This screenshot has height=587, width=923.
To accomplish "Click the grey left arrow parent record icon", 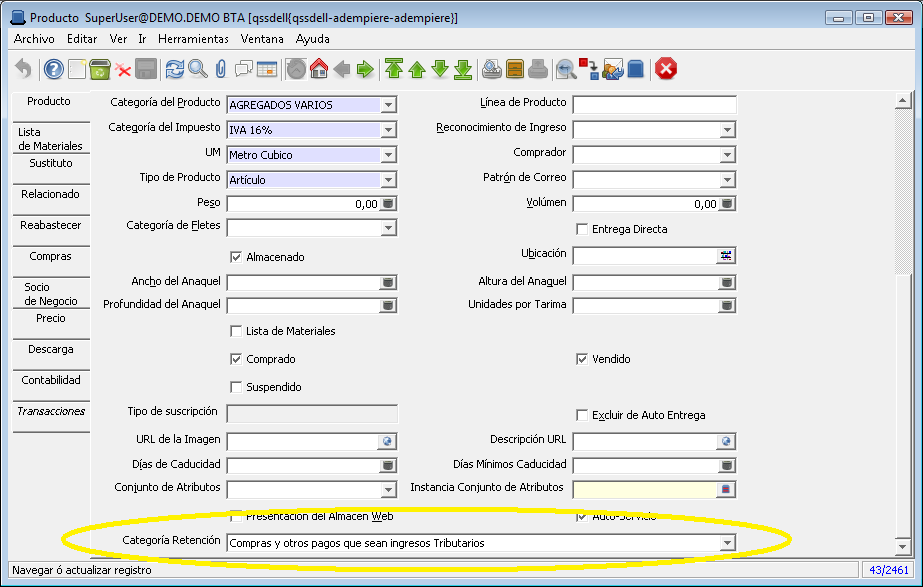I will click(342, 69).
